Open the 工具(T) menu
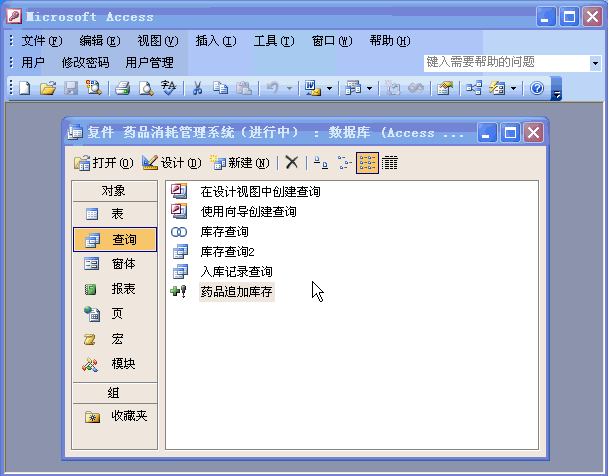 click(x=274, y=41)
